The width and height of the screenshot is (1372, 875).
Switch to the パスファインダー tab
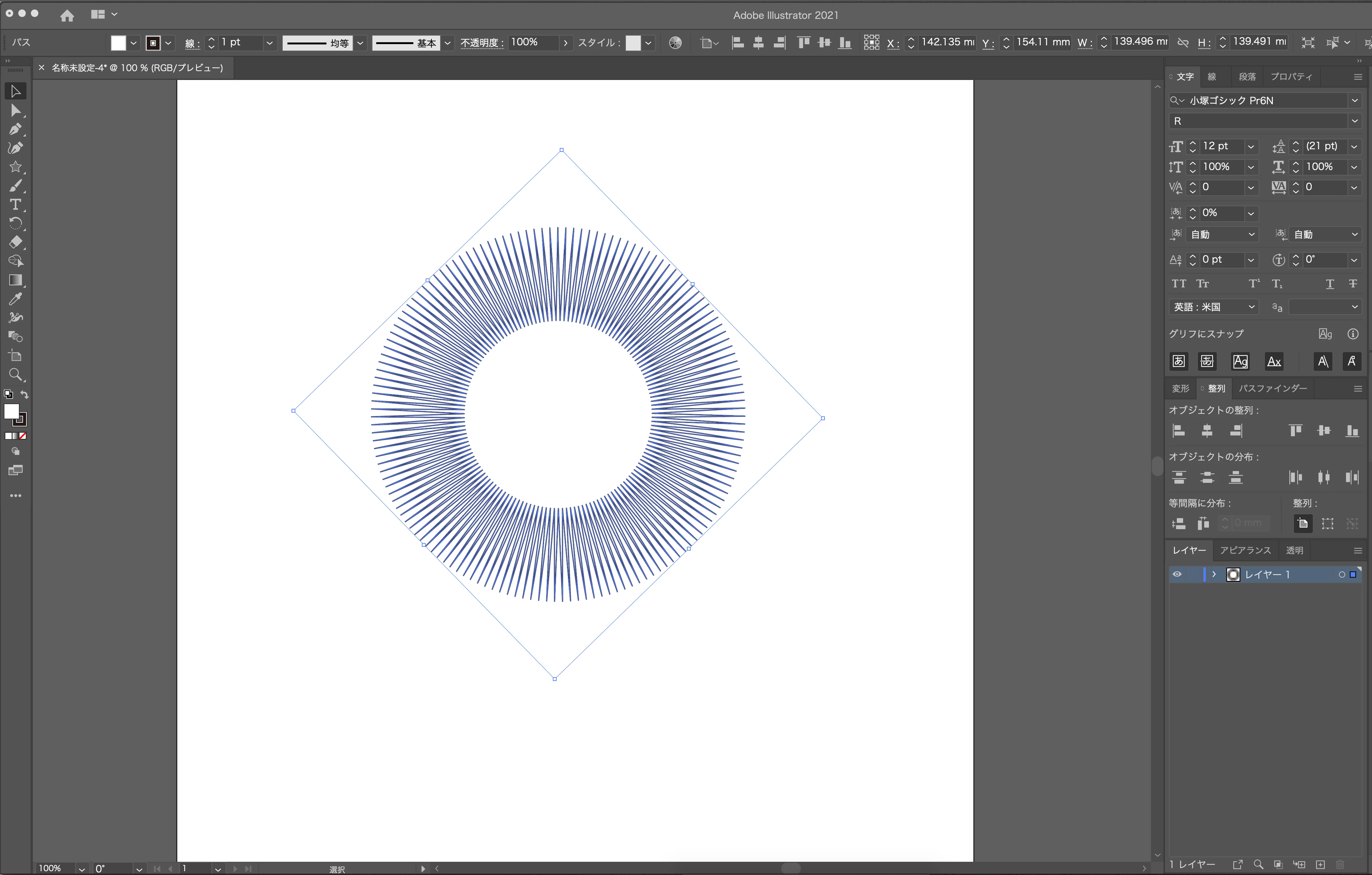coord(1272,389)
